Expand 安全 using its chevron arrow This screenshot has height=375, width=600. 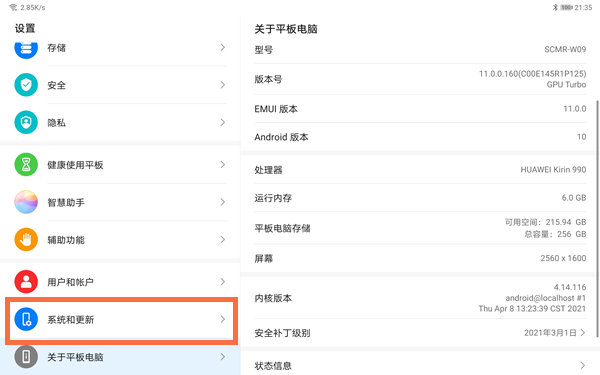click(223, 85)
